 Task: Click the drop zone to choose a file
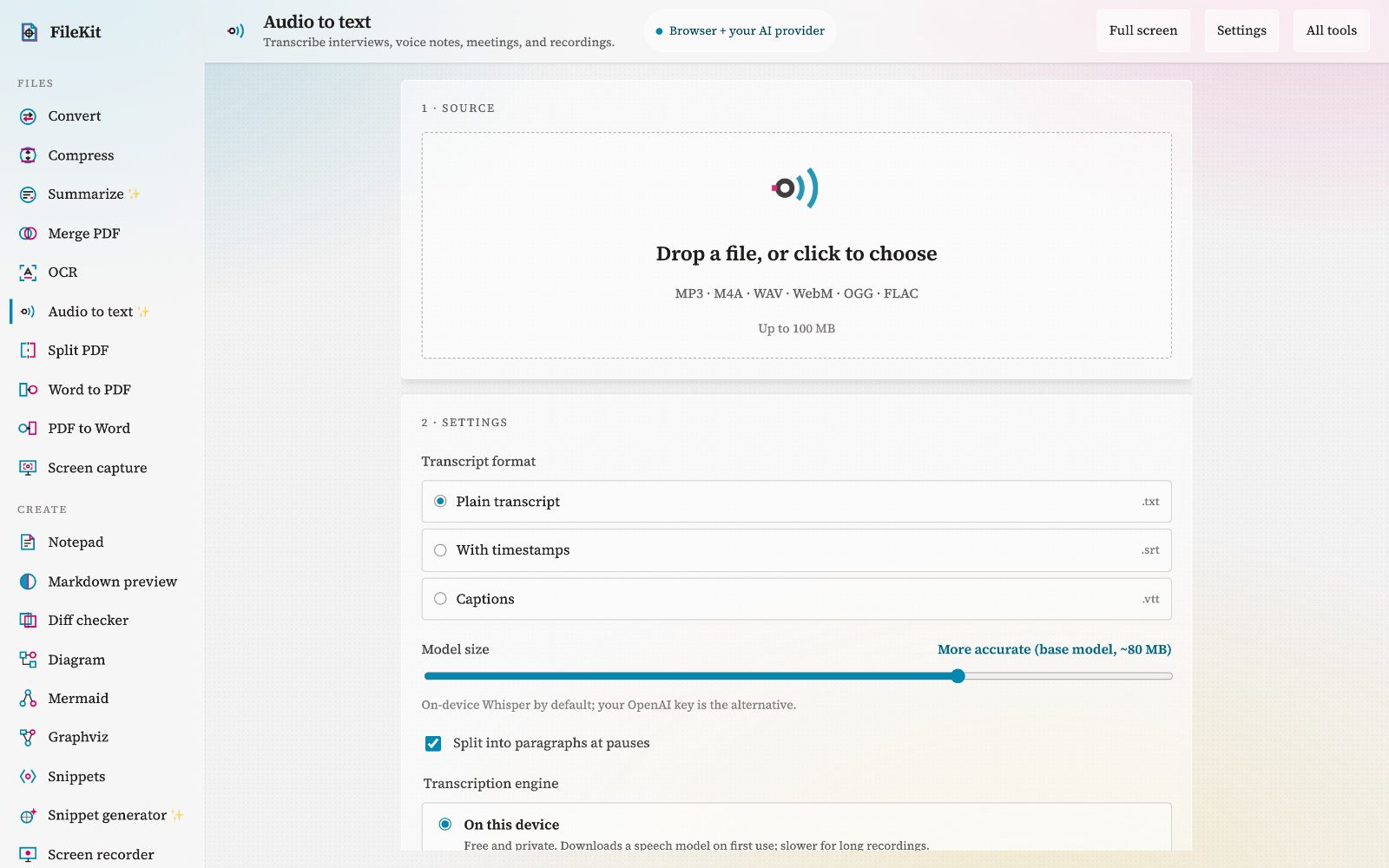coord(796,246)
